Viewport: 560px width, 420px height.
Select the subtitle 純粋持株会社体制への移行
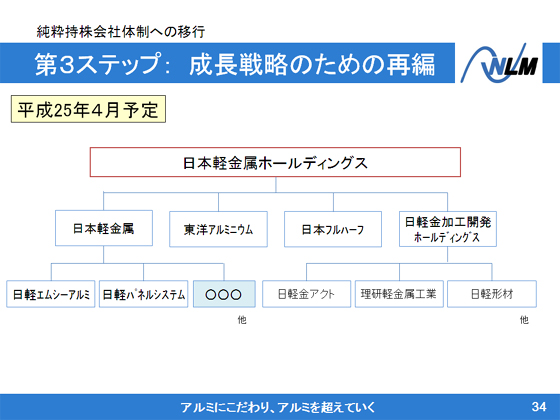(121, 32)
